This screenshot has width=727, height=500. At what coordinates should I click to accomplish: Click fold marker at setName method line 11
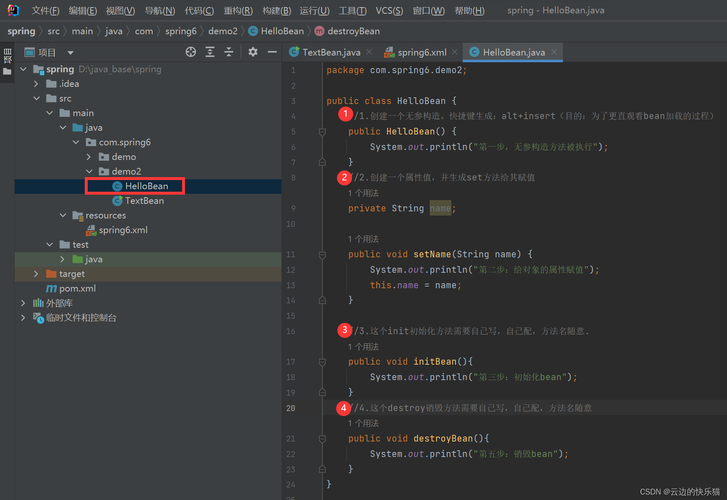click(322, 255)
